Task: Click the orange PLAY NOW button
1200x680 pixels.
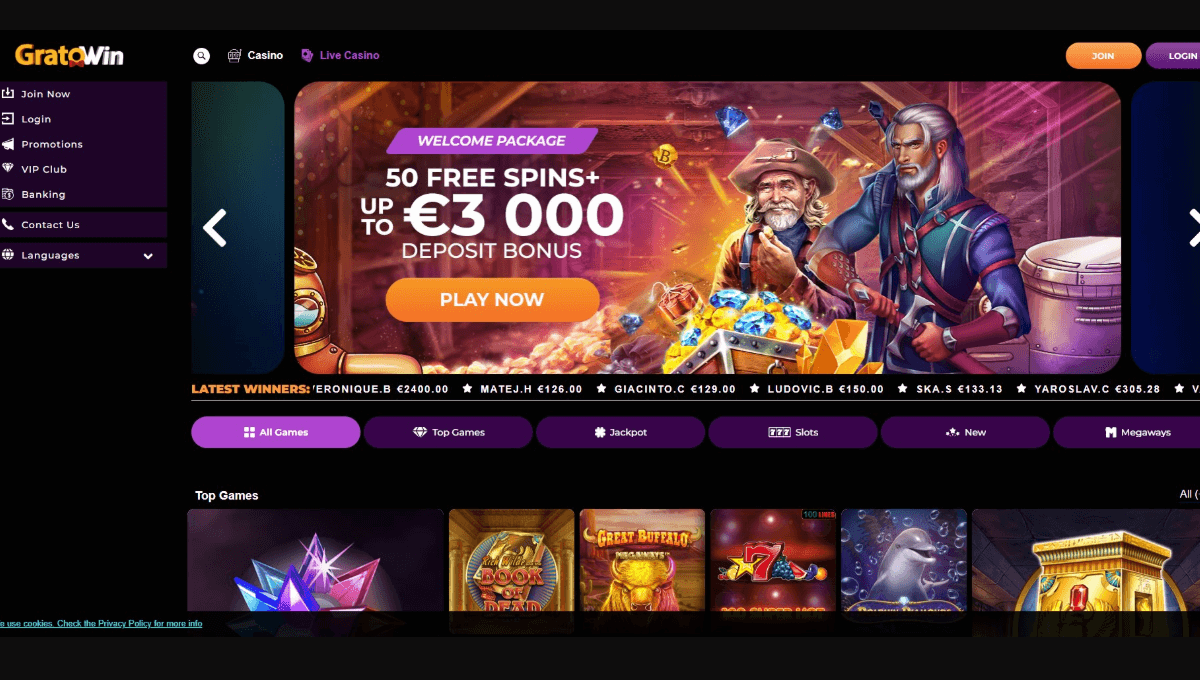Action: click(492, 300)
